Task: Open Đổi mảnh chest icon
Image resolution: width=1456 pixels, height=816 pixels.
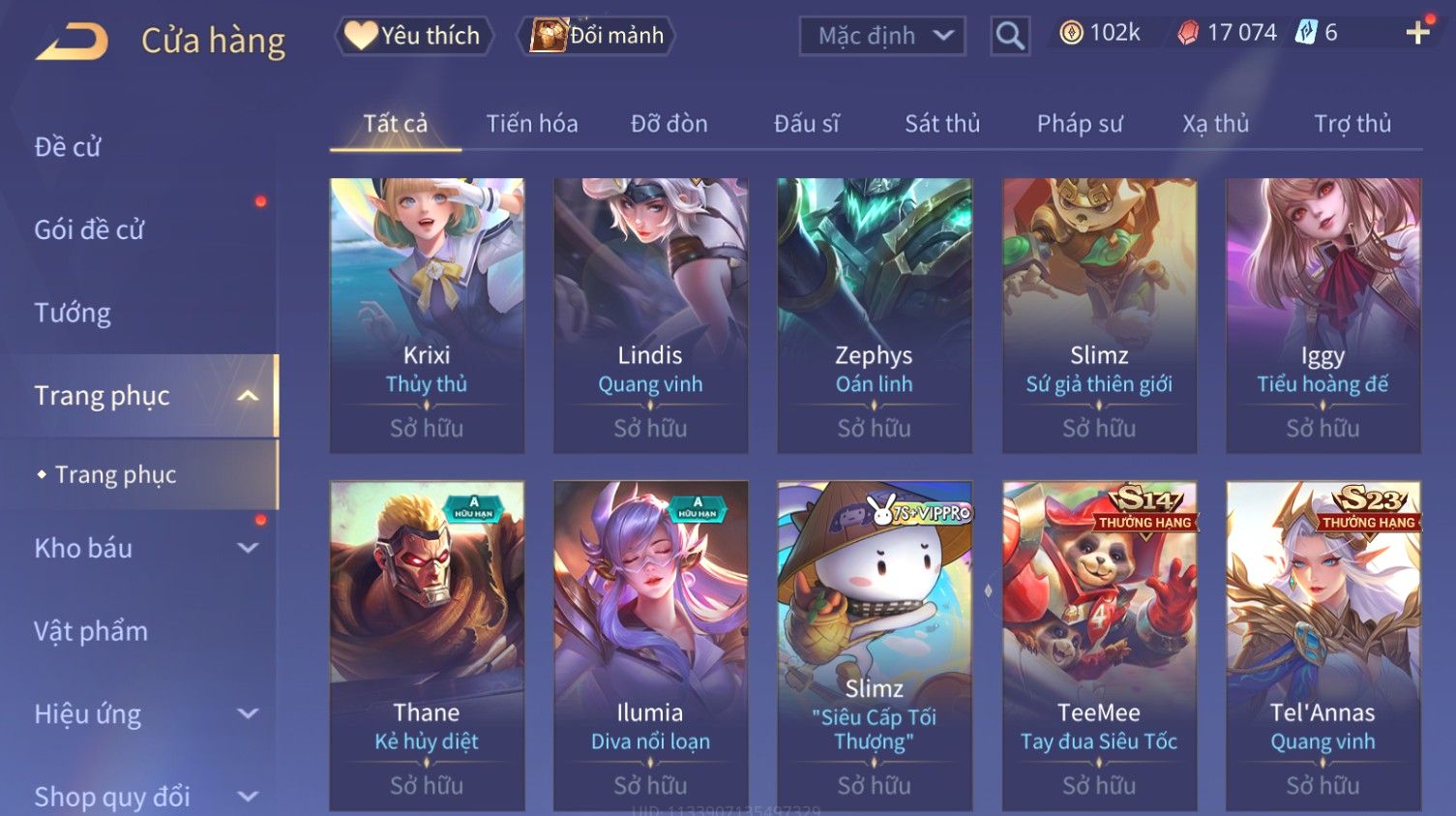Action: coord(548,36)
